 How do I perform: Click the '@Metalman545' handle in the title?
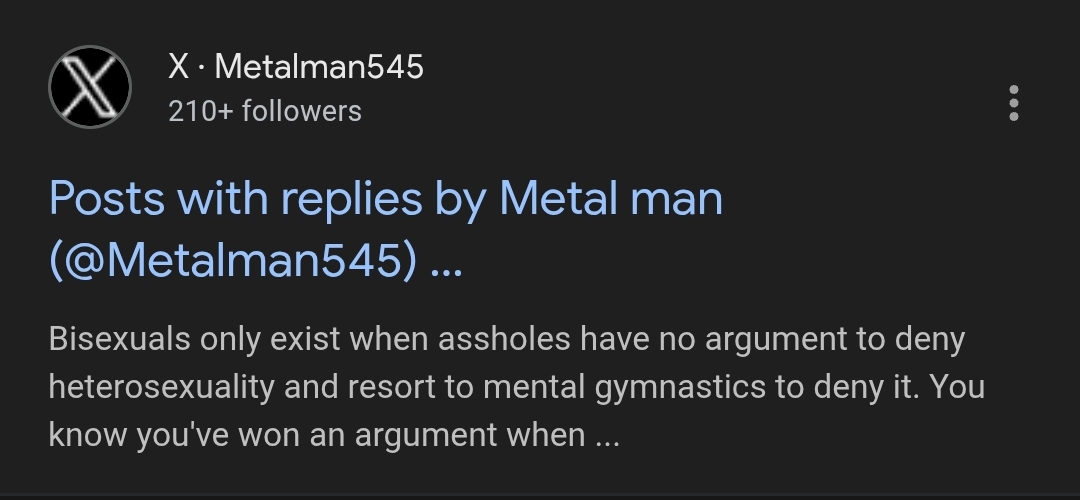pyautogui.click(x=234, y=262)
